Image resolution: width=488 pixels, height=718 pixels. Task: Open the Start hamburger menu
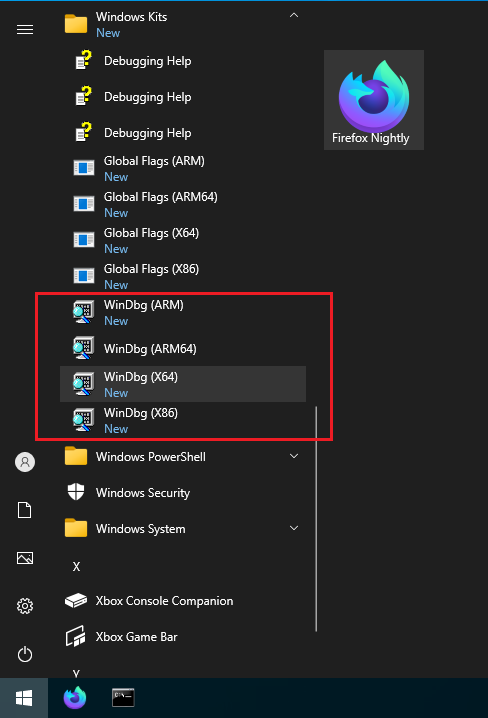click(25, 30)
